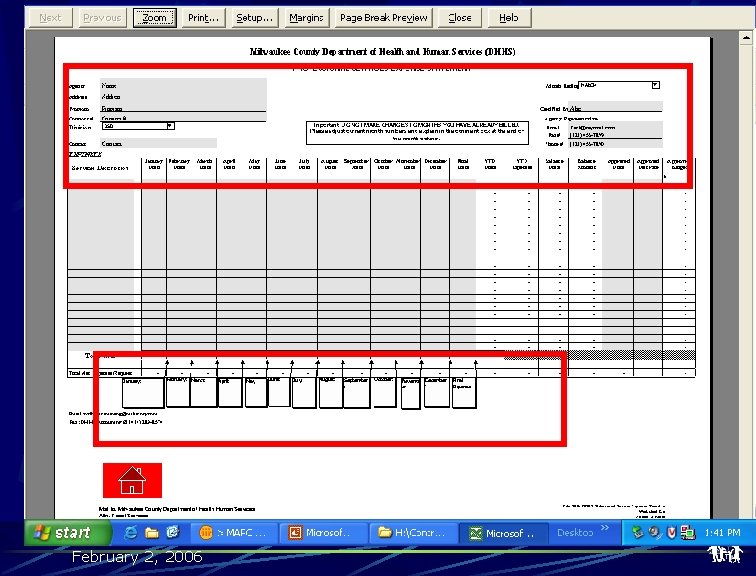Open the Print... dialog button

point(203,18)
